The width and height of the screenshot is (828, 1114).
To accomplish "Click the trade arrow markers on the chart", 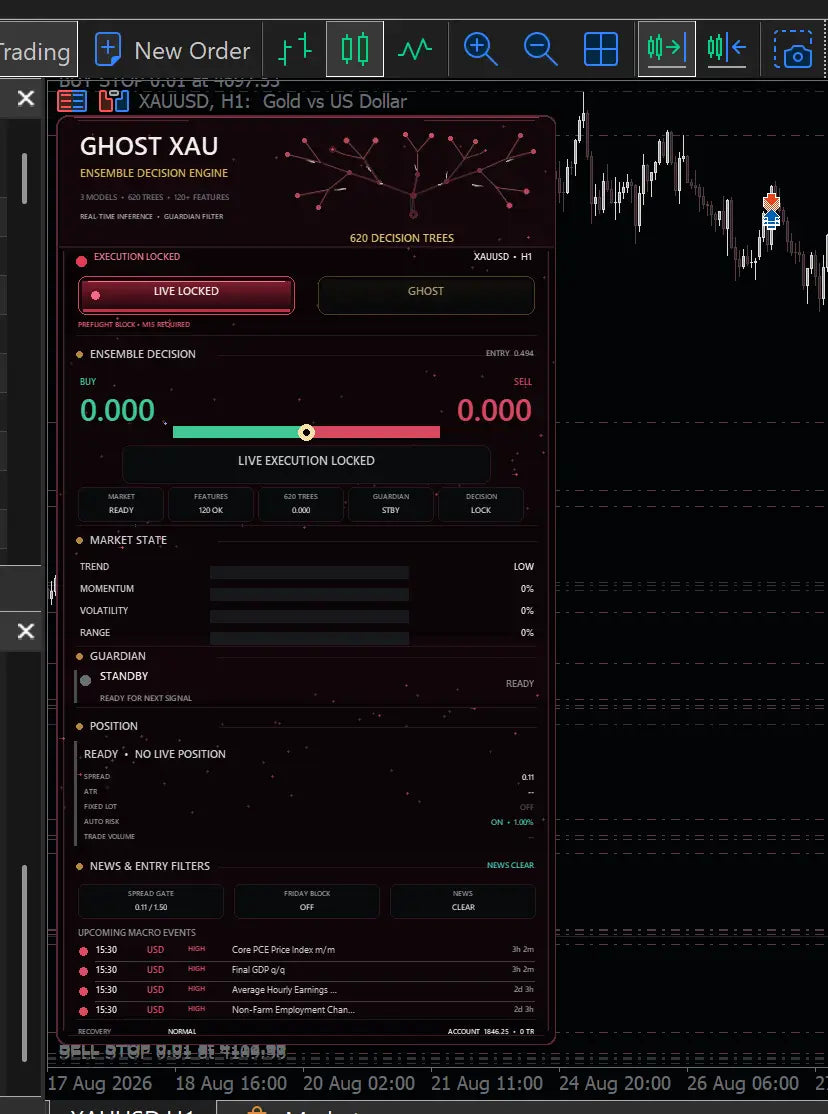I will pos(772,211).
